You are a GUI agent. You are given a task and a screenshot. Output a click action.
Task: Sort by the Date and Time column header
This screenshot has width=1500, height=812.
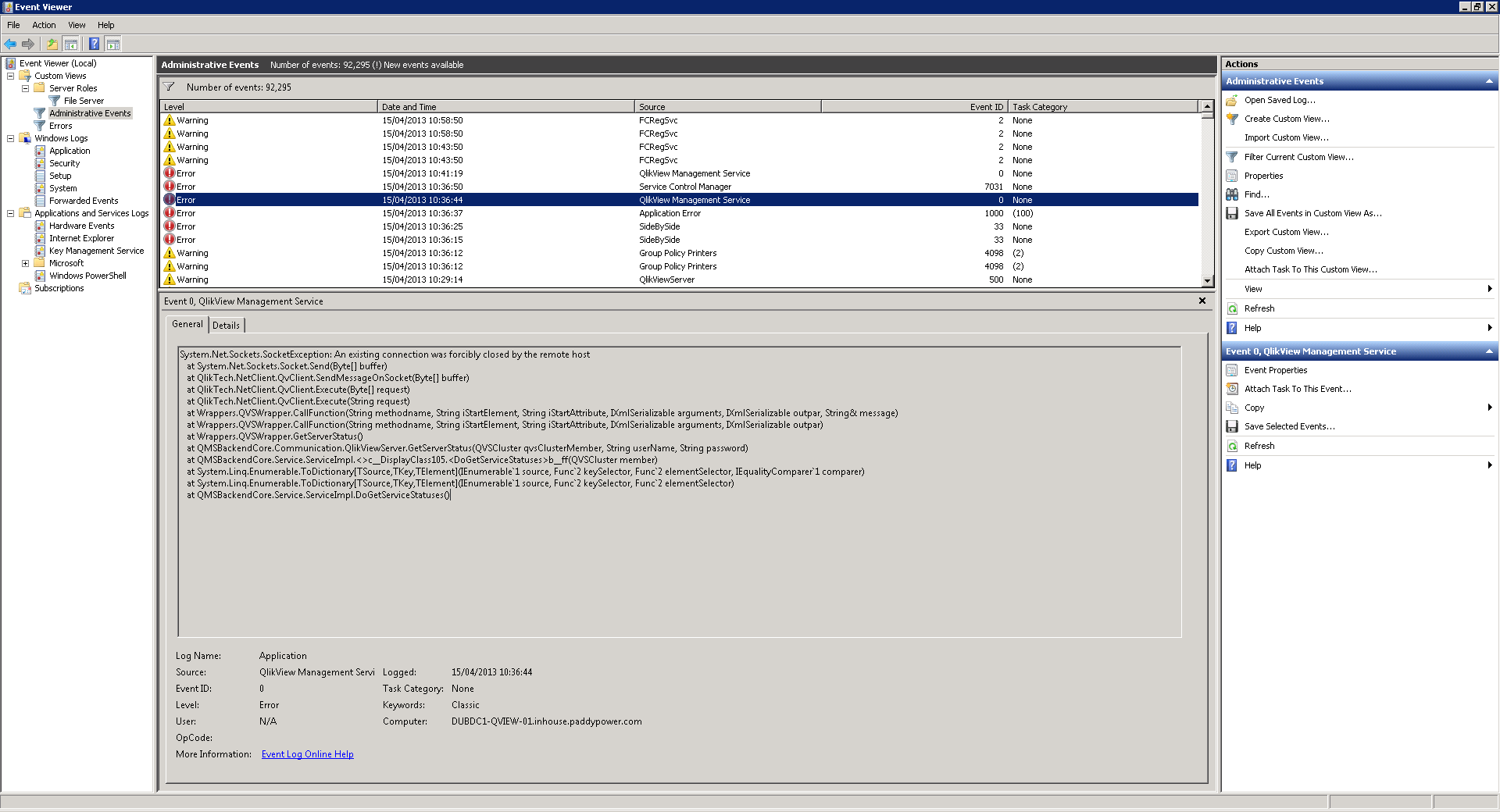click(505, 107)
